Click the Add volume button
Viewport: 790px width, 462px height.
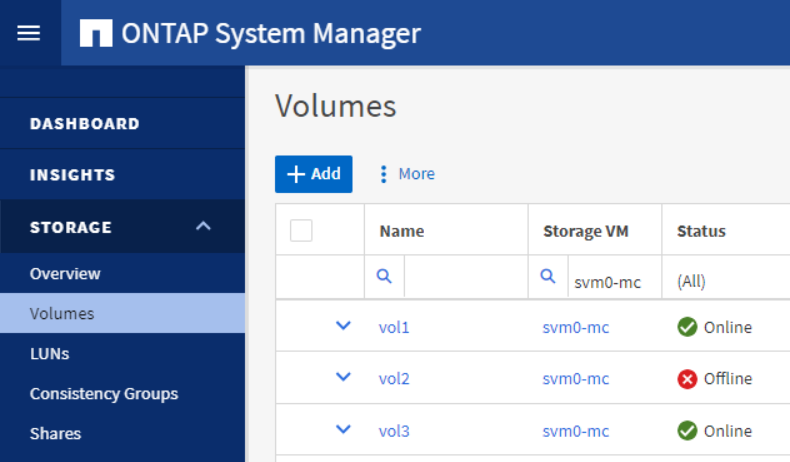tap(314, 174)
